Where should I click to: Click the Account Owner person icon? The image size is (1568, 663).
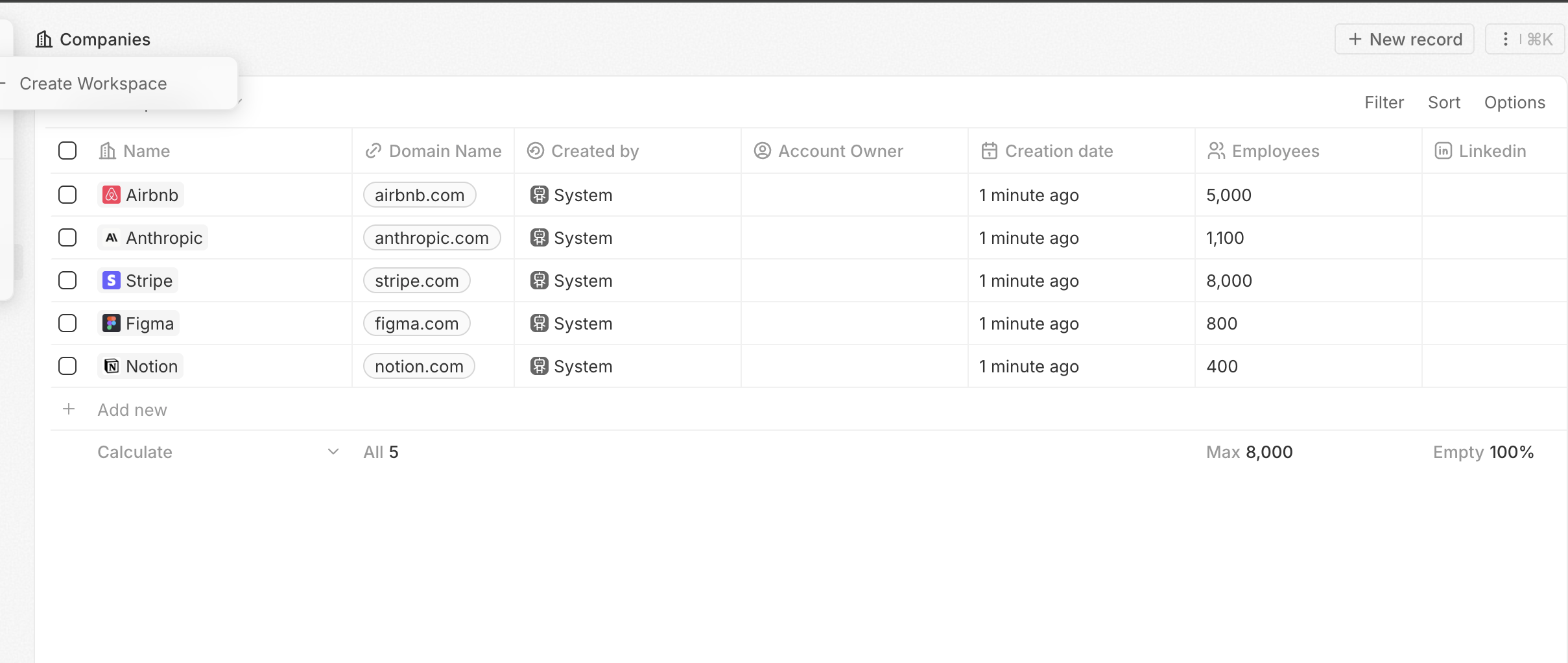click(763, 151)
